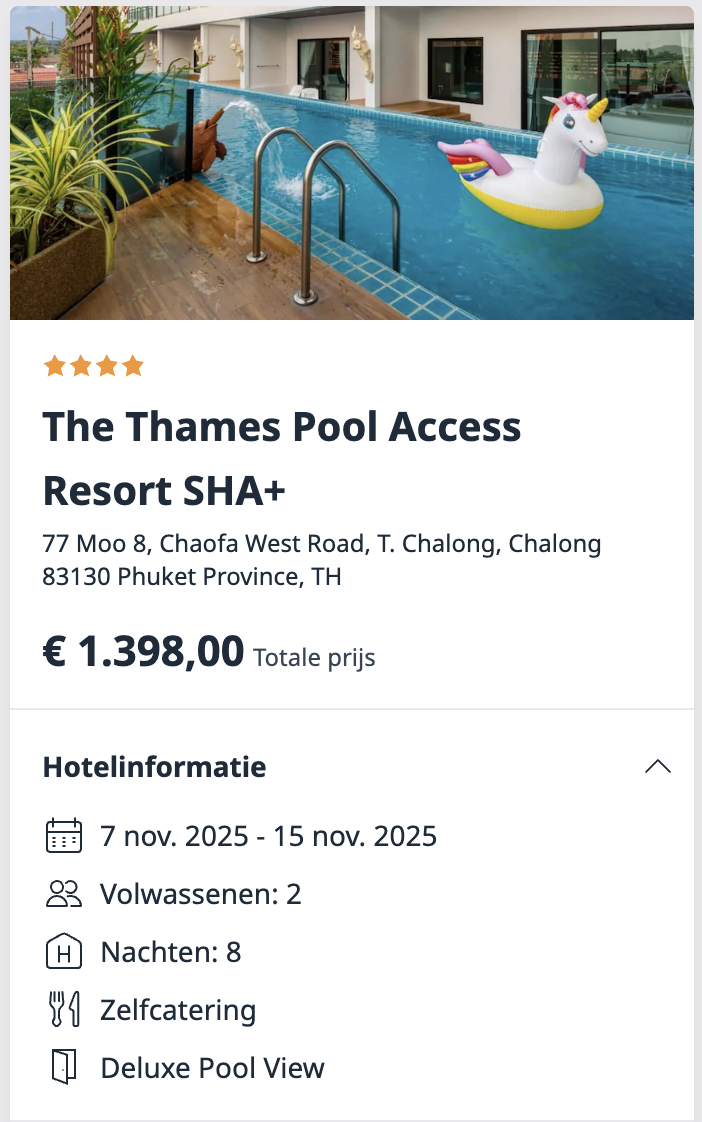Click the hotel H icon beside Nachten
Image resolution: width=702 pixels, height=1122 pixels.
pyautogui.click(x=64, y=952)
